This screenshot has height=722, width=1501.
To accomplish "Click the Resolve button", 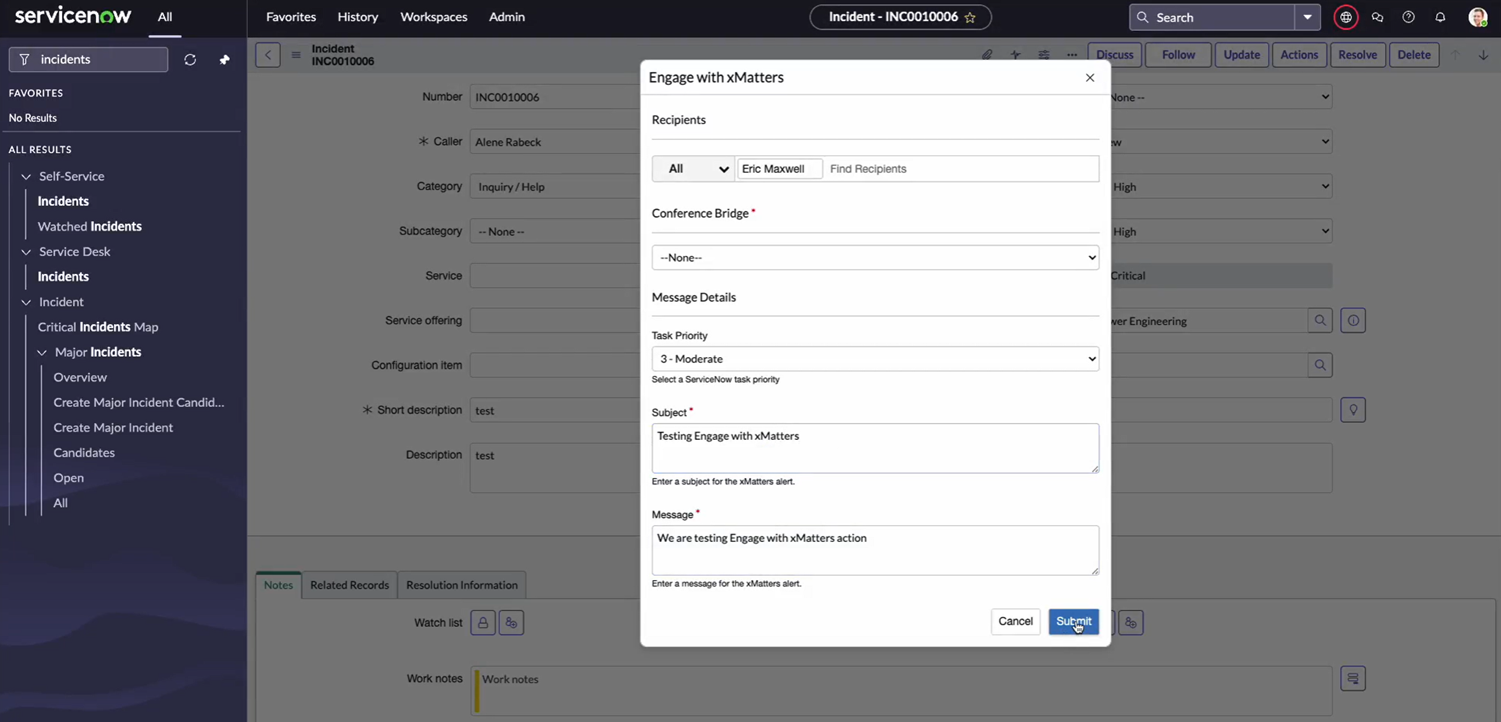I will coord(1357,55).
